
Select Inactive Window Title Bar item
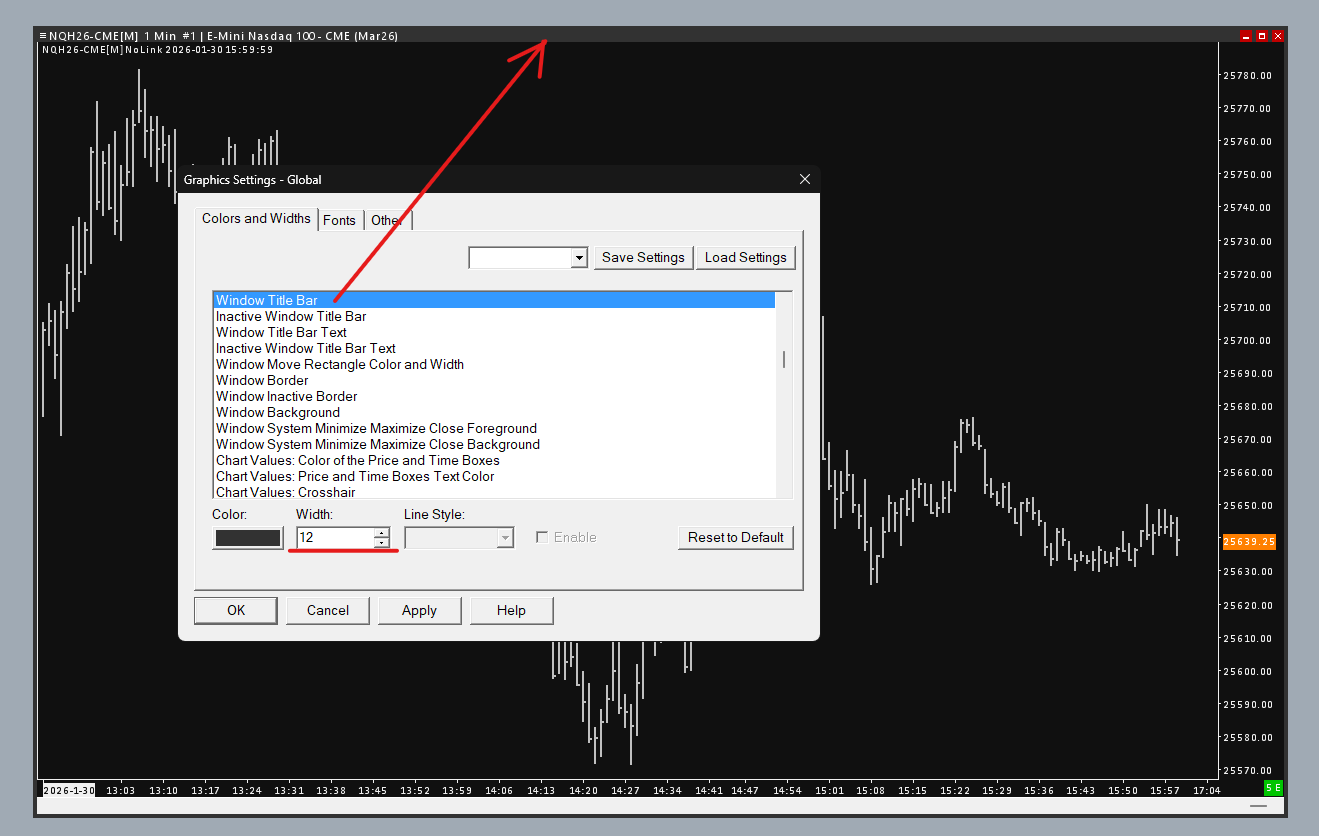494,316
